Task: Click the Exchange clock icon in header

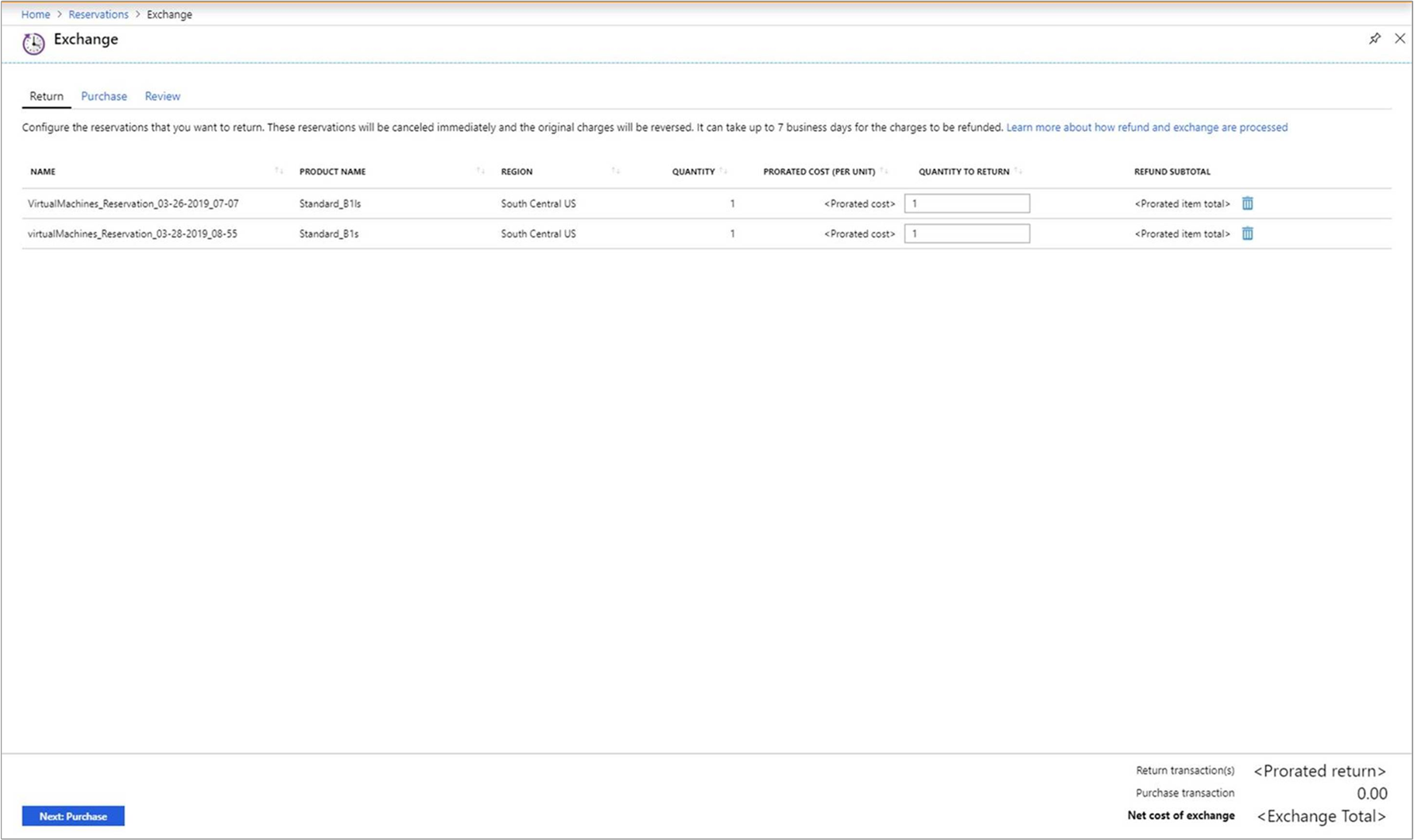Action: 33,43
